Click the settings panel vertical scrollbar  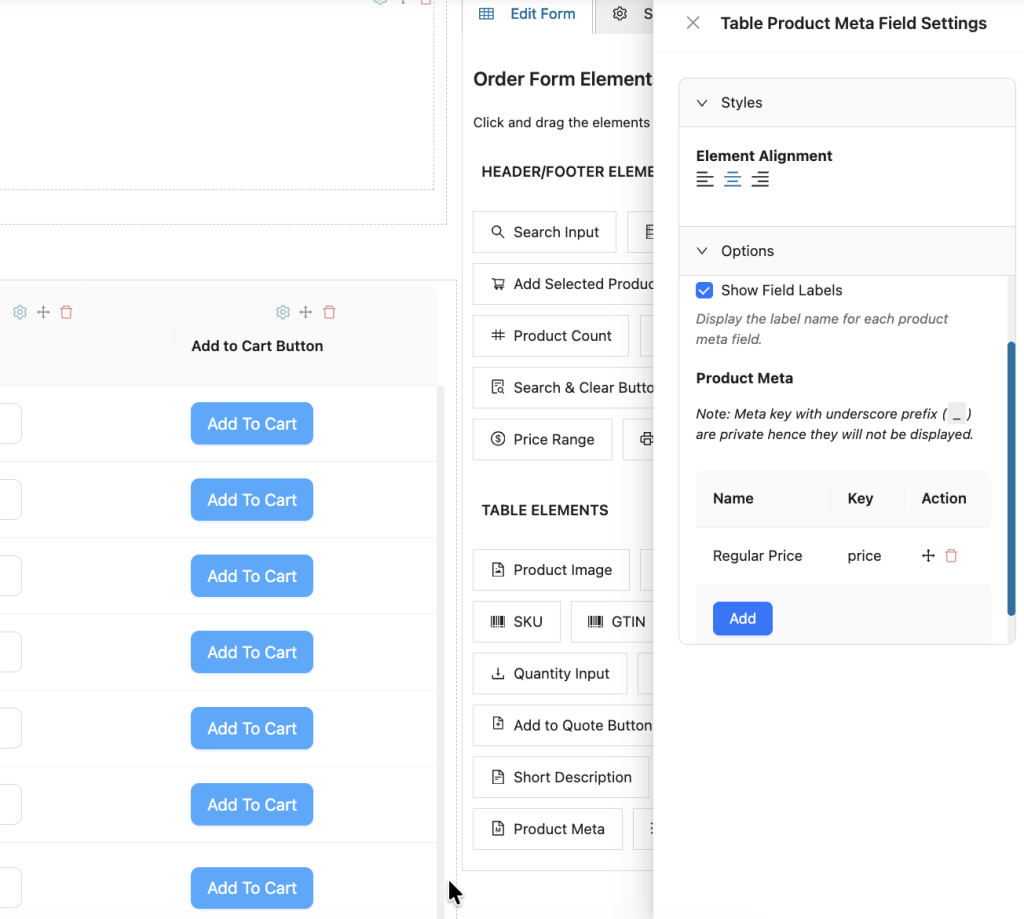pos(1011,479)
